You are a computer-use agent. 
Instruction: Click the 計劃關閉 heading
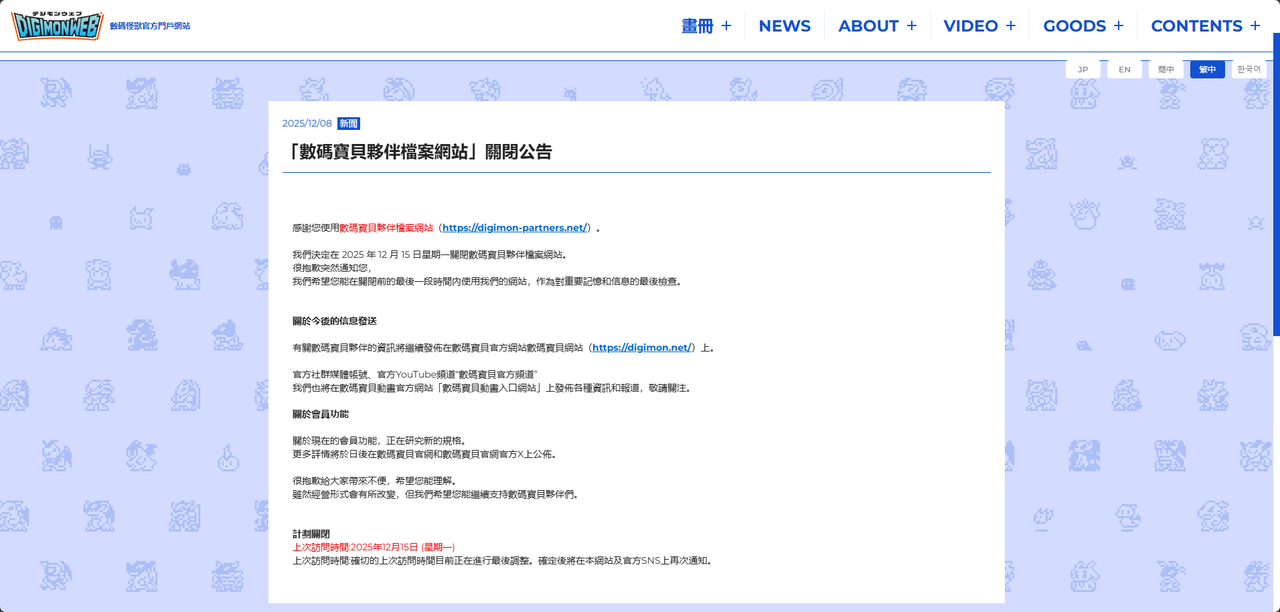[311, 534]
